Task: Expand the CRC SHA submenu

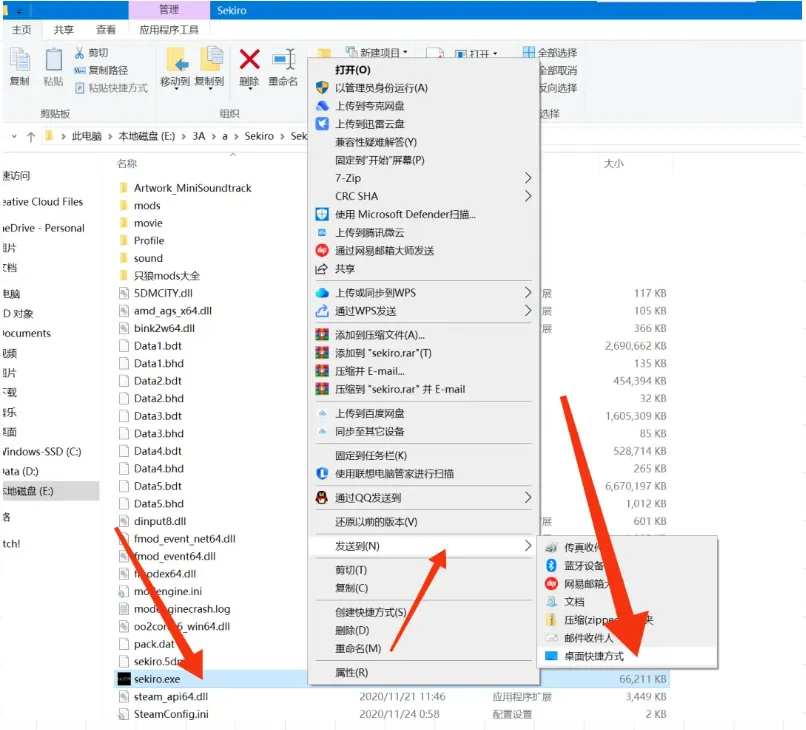Action: pyautogui.click(x=424, y=196)
